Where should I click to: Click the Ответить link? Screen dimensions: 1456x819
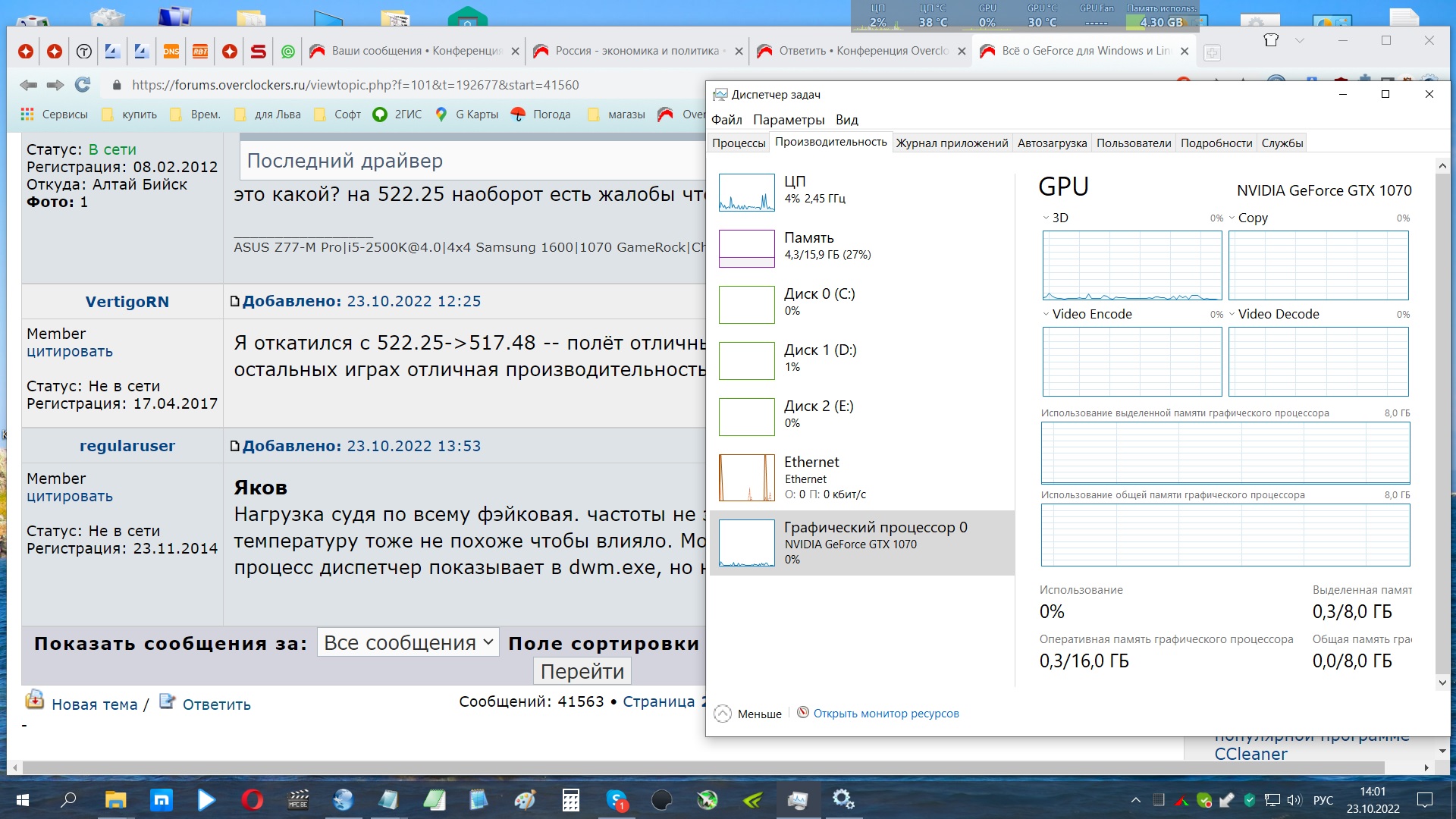[216, 704]
